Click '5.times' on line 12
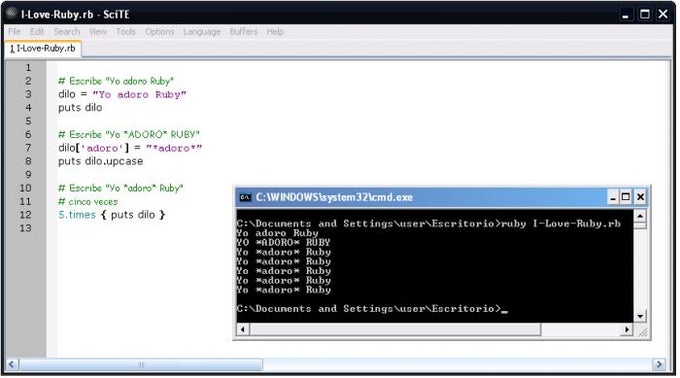Screen dimensions: 680x378 click(x=77, y=215)
